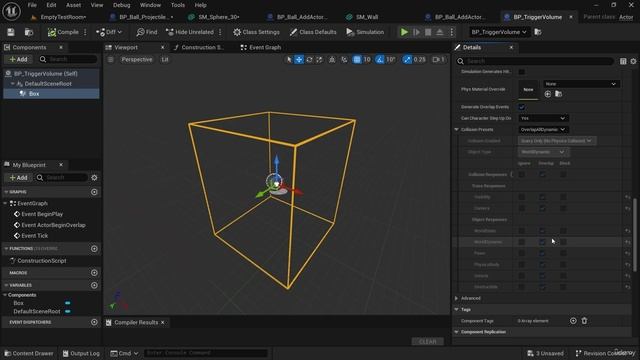Open Output Log
Screen dimensions: 640x360
[x=81, y=353]
